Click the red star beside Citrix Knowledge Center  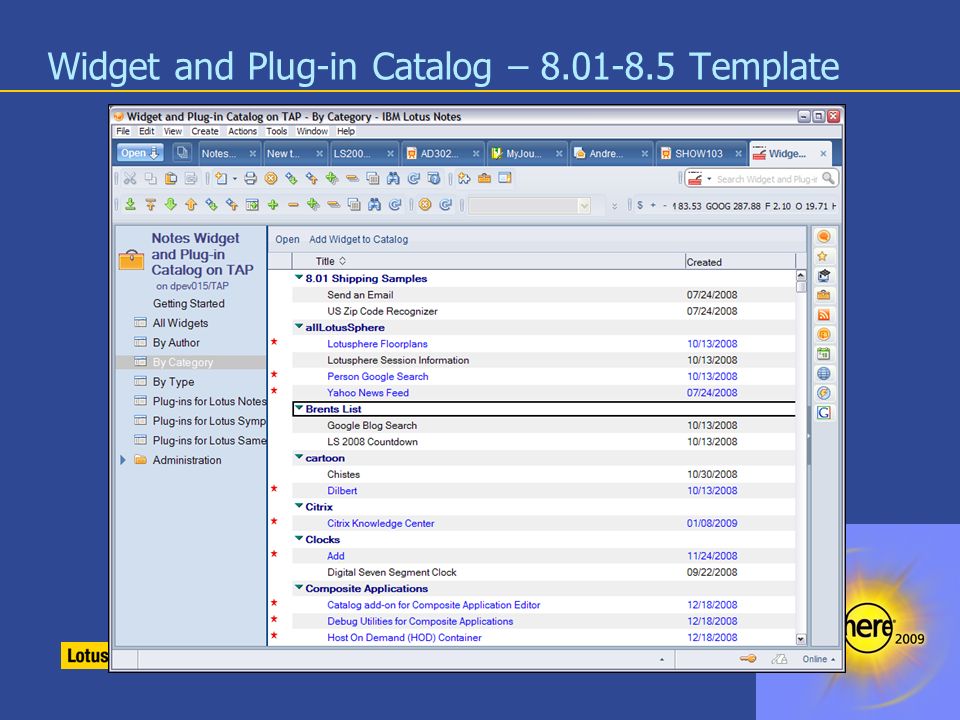[274, 521]
